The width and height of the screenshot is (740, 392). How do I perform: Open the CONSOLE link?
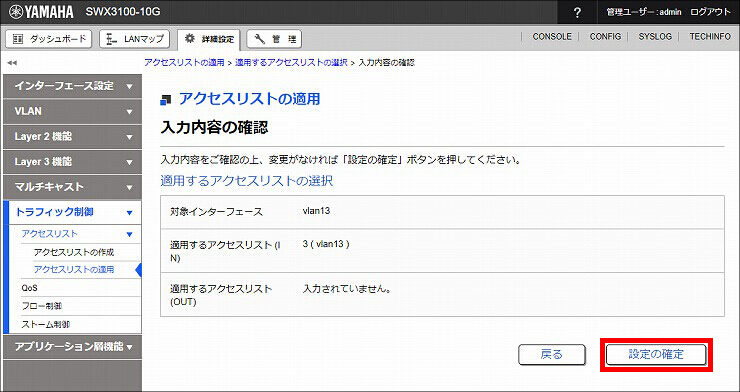tap(552, 36)
